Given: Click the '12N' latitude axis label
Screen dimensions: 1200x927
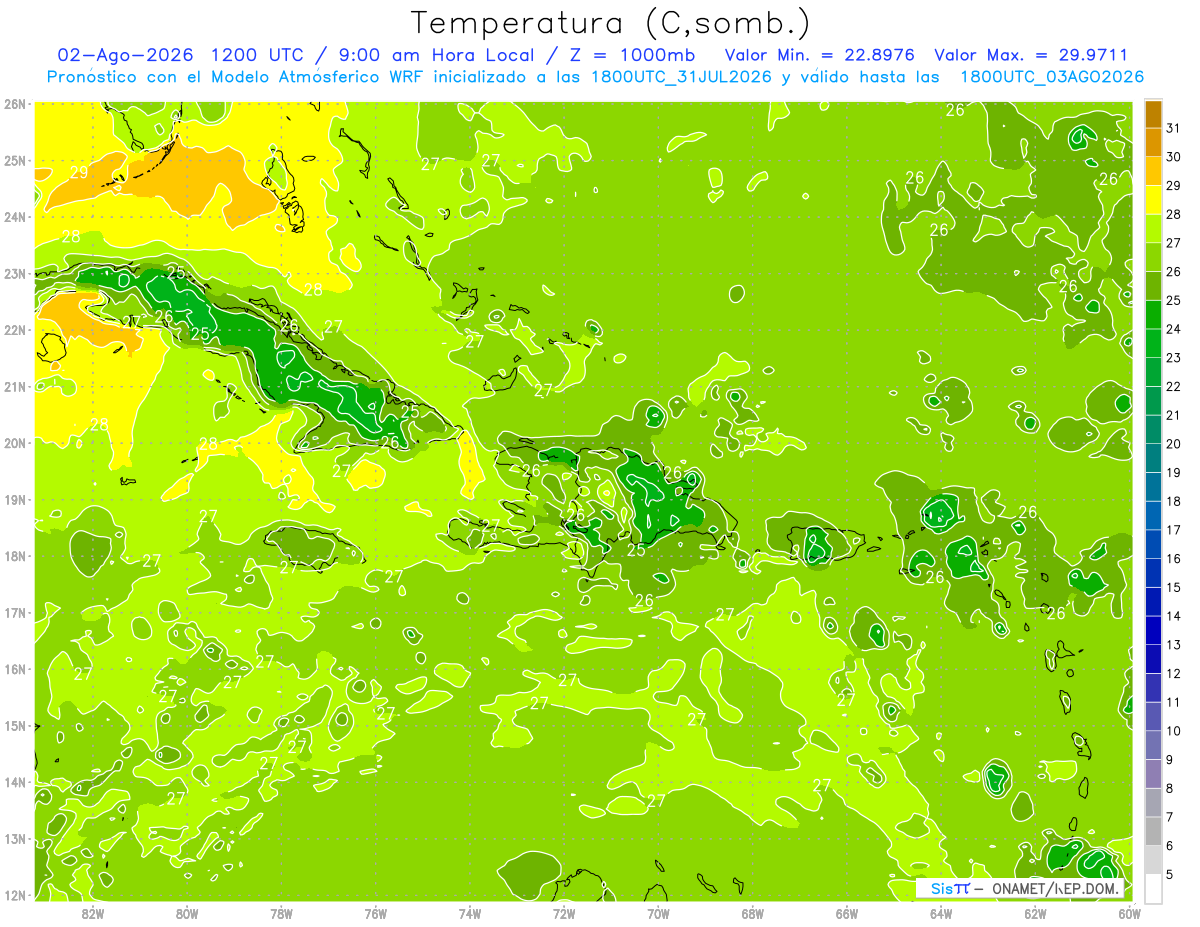Looking at the screenshot, I should tap(15, 895).
